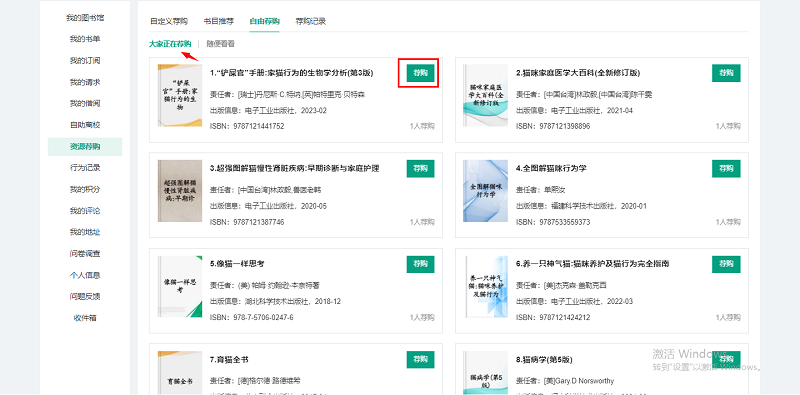Open 我的请求 sidebar item
This screenshot has width=800, height=395.
tap(85, 82)
